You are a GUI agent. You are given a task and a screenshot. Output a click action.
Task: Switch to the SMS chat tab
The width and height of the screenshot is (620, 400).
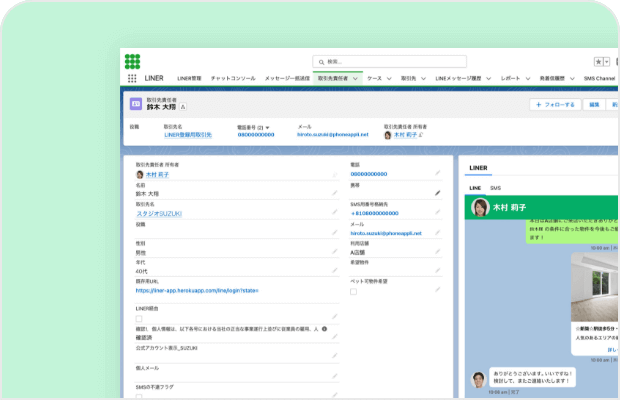[x=495, y=188]
